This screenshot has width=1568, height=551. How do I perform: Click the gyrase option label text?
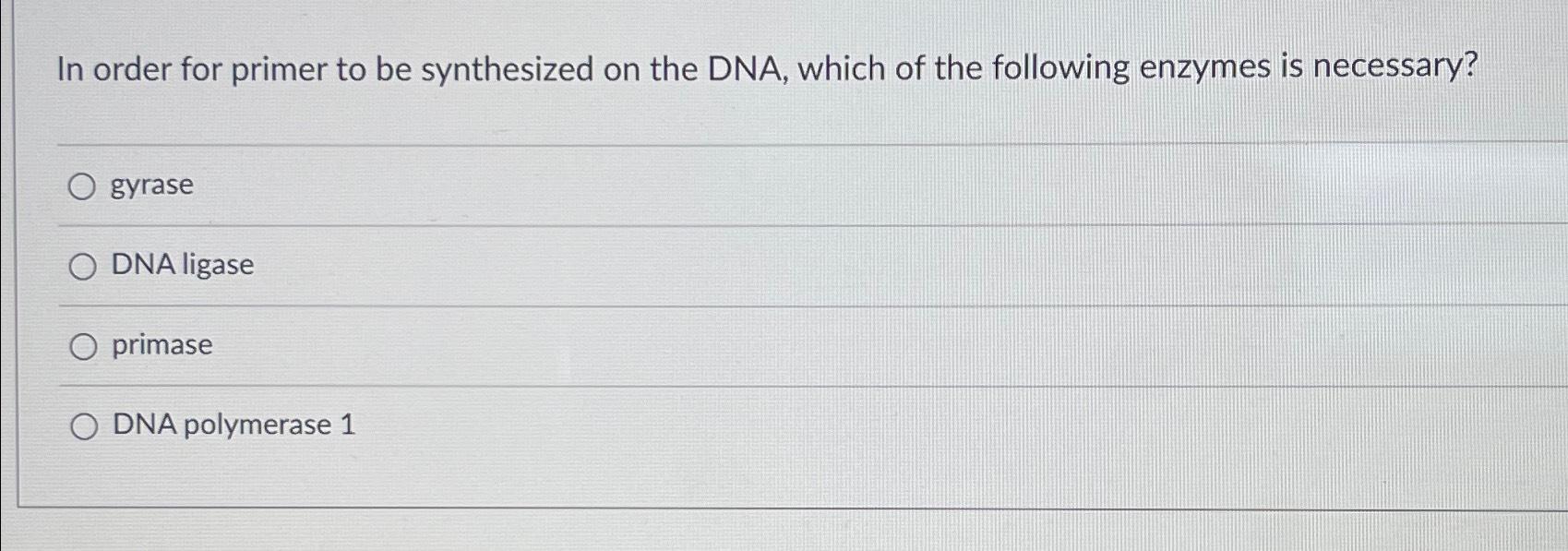(151, 185)
